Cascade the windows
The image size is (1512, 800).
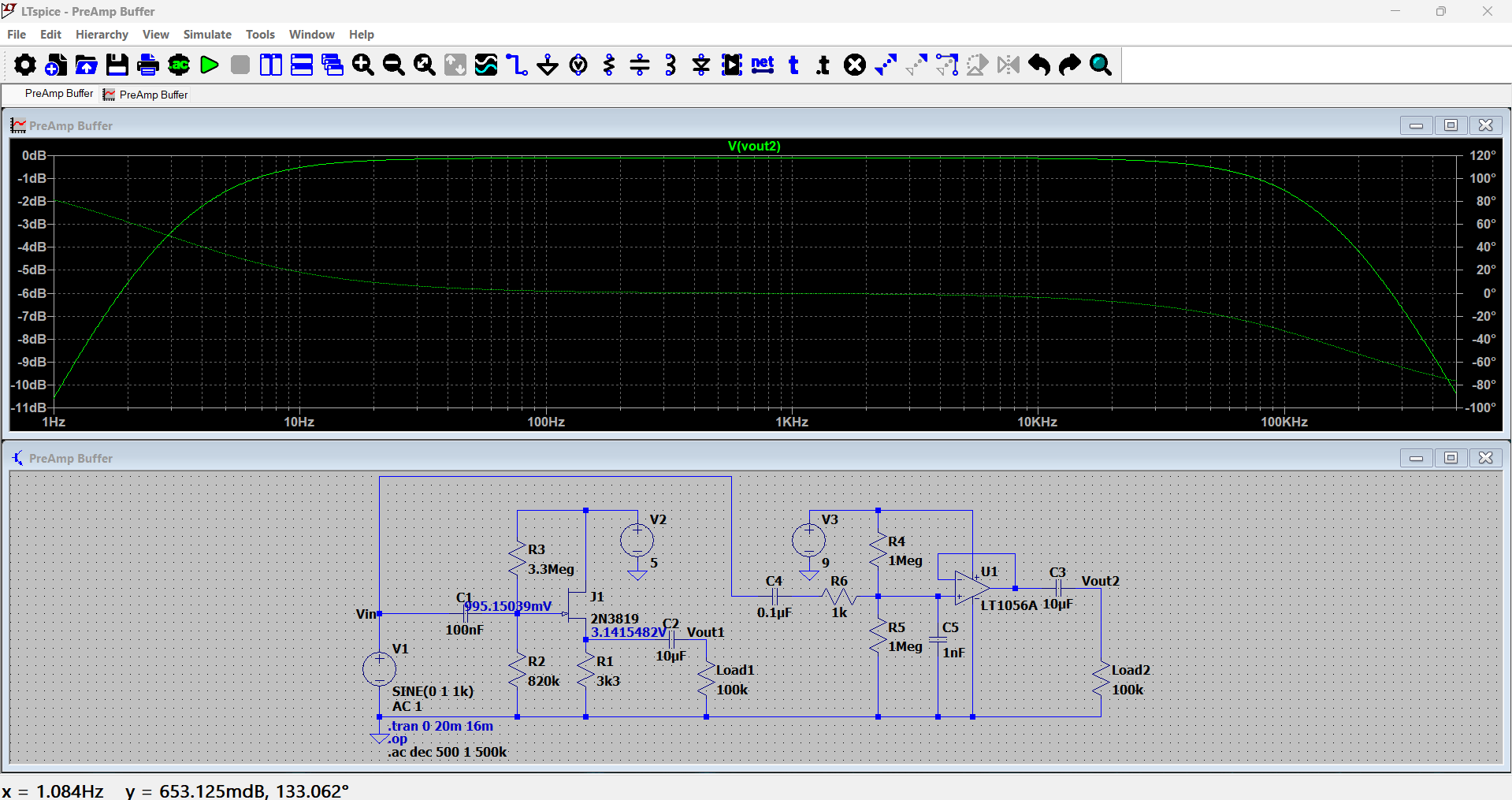(x=332, y=65)
